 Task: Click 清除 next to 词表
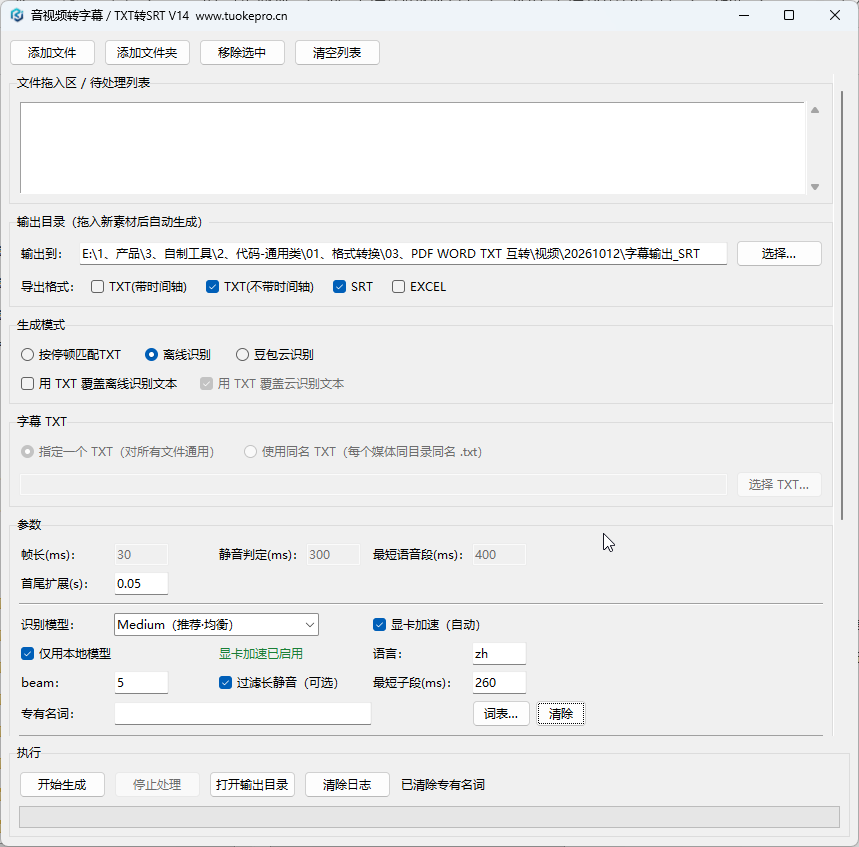coord(561,713)
